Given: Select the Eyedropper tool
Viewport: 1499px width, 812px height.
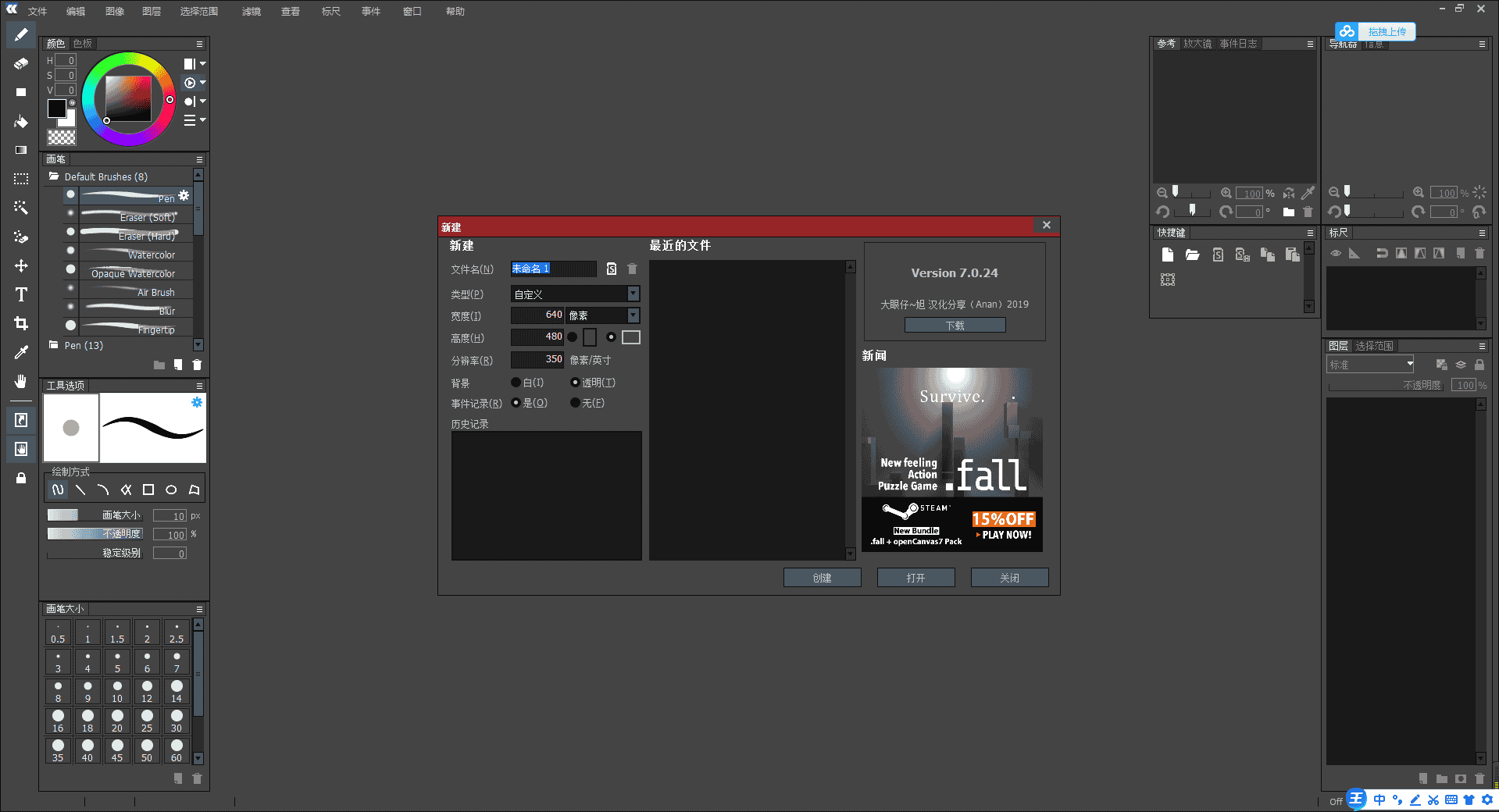Looking at the screenshot, I should [x=20, y=352].
